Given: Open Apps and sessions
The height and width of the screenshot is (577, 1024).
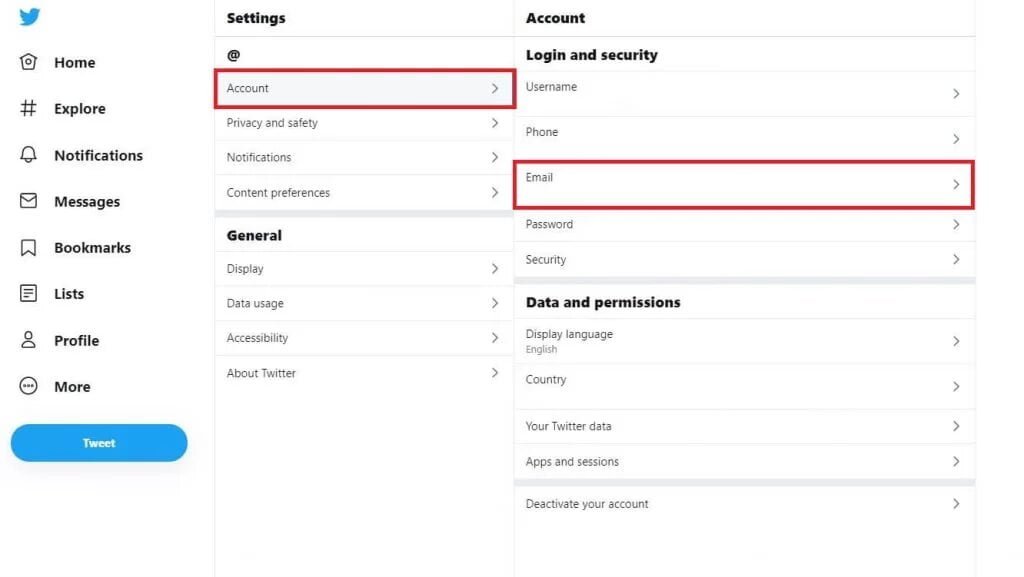Looking at the screenshot, I should click(x=572, y=462).
